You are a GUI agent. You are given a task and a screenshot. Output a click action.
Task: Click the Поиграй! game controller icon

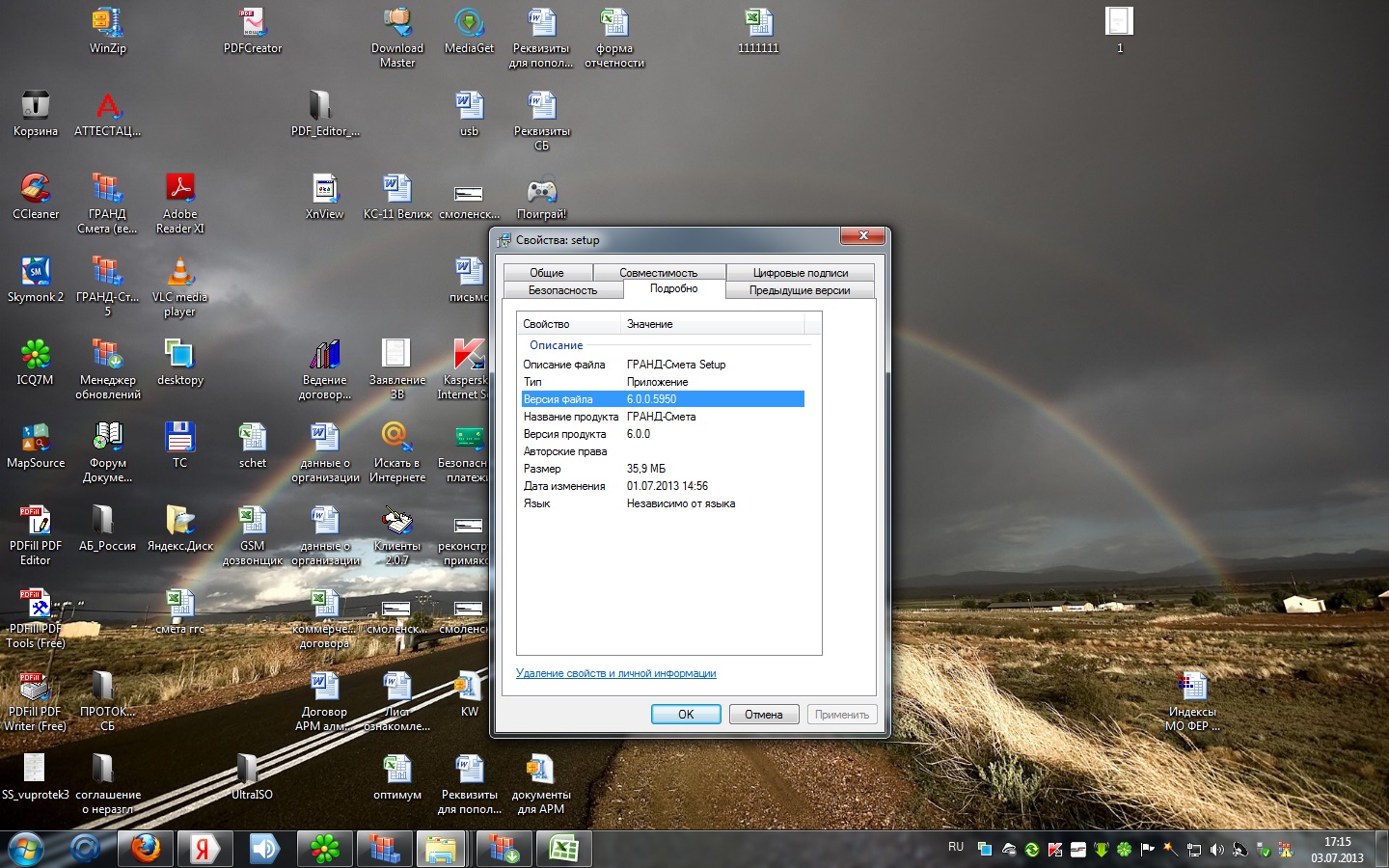coord(541,196)
